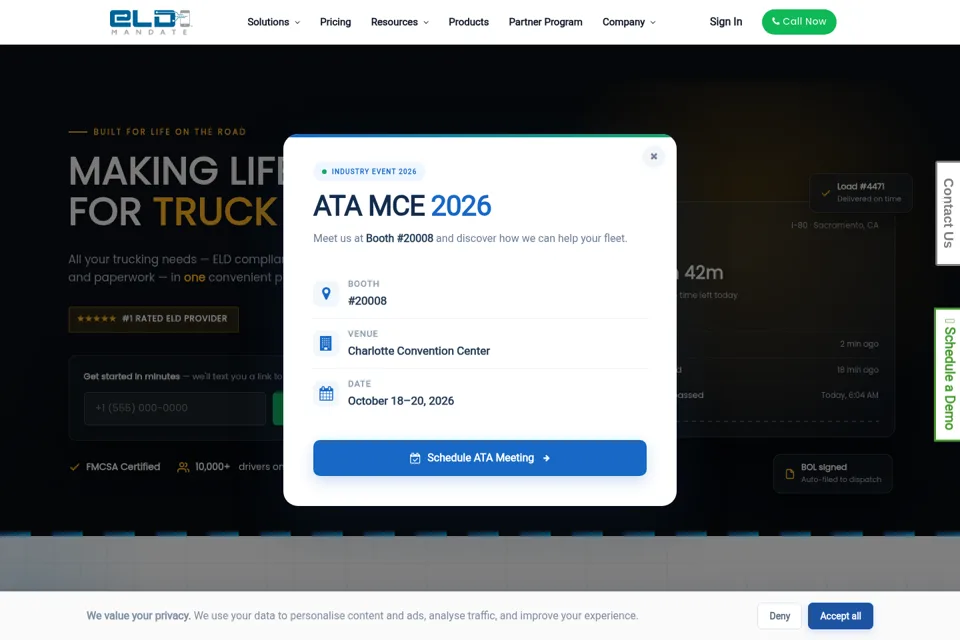Click the Load #4471 checkmark icon
Screen dimensions: 960x640
click(x=826, y=193)
